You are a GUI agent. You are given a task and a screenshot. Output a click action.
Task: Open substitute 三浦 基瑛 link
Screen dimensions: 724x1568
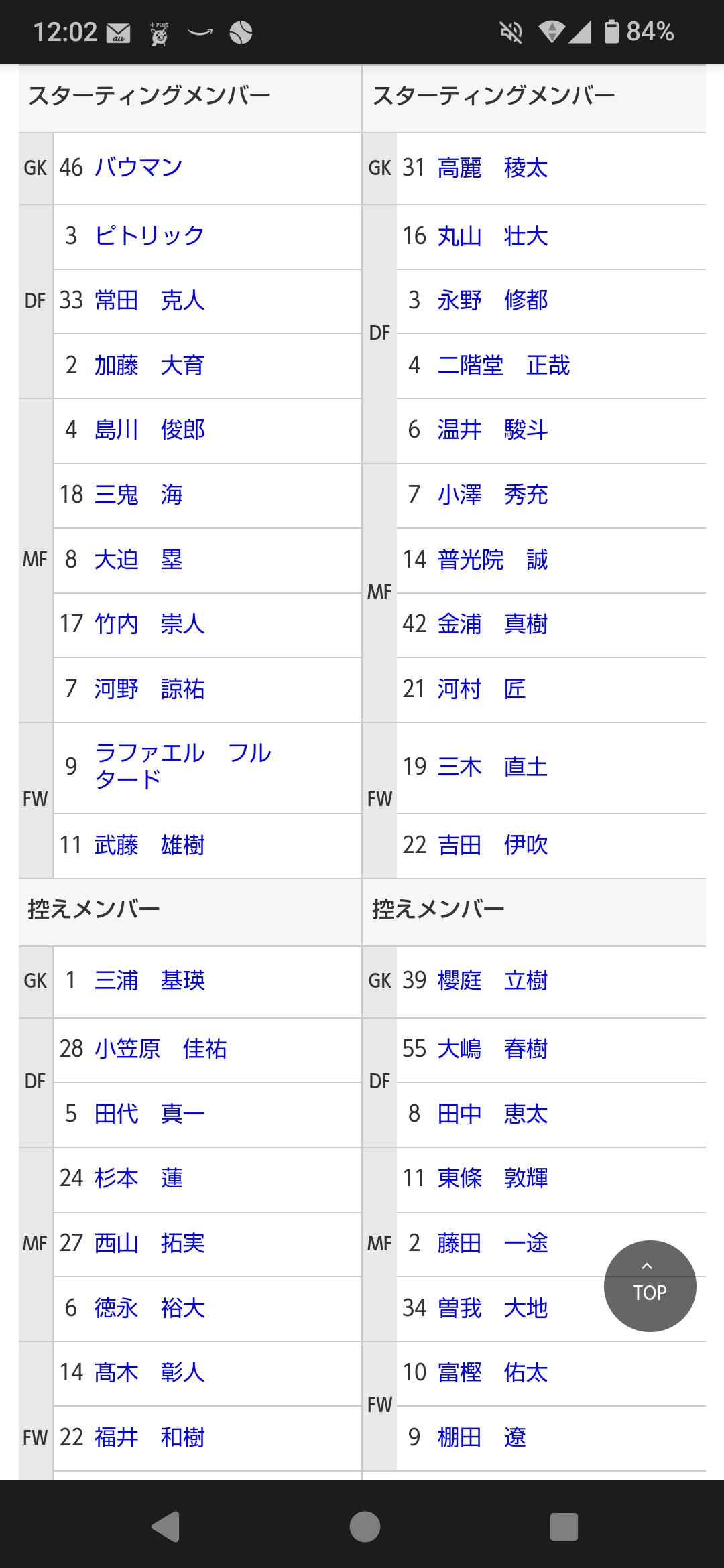(149, 981)
